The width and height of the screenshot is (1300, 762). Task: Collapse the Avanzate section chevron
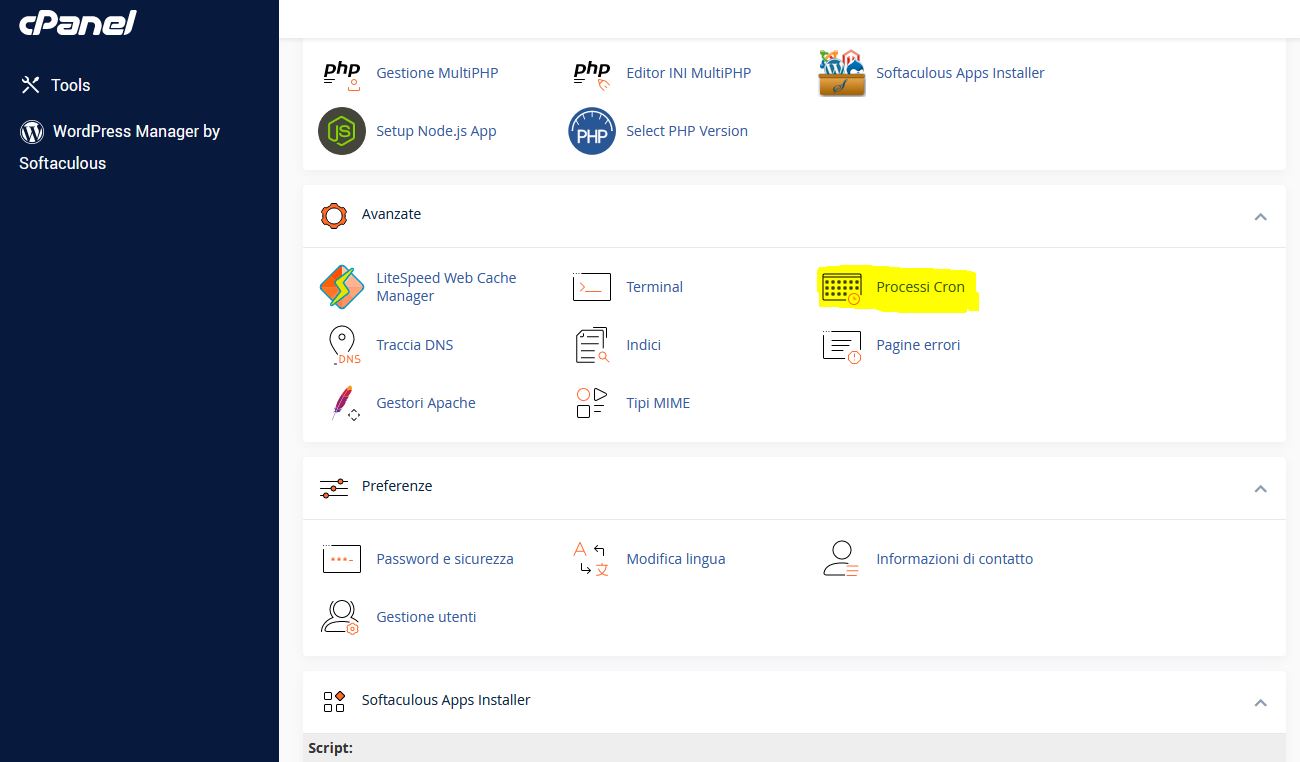[1260, 216]
